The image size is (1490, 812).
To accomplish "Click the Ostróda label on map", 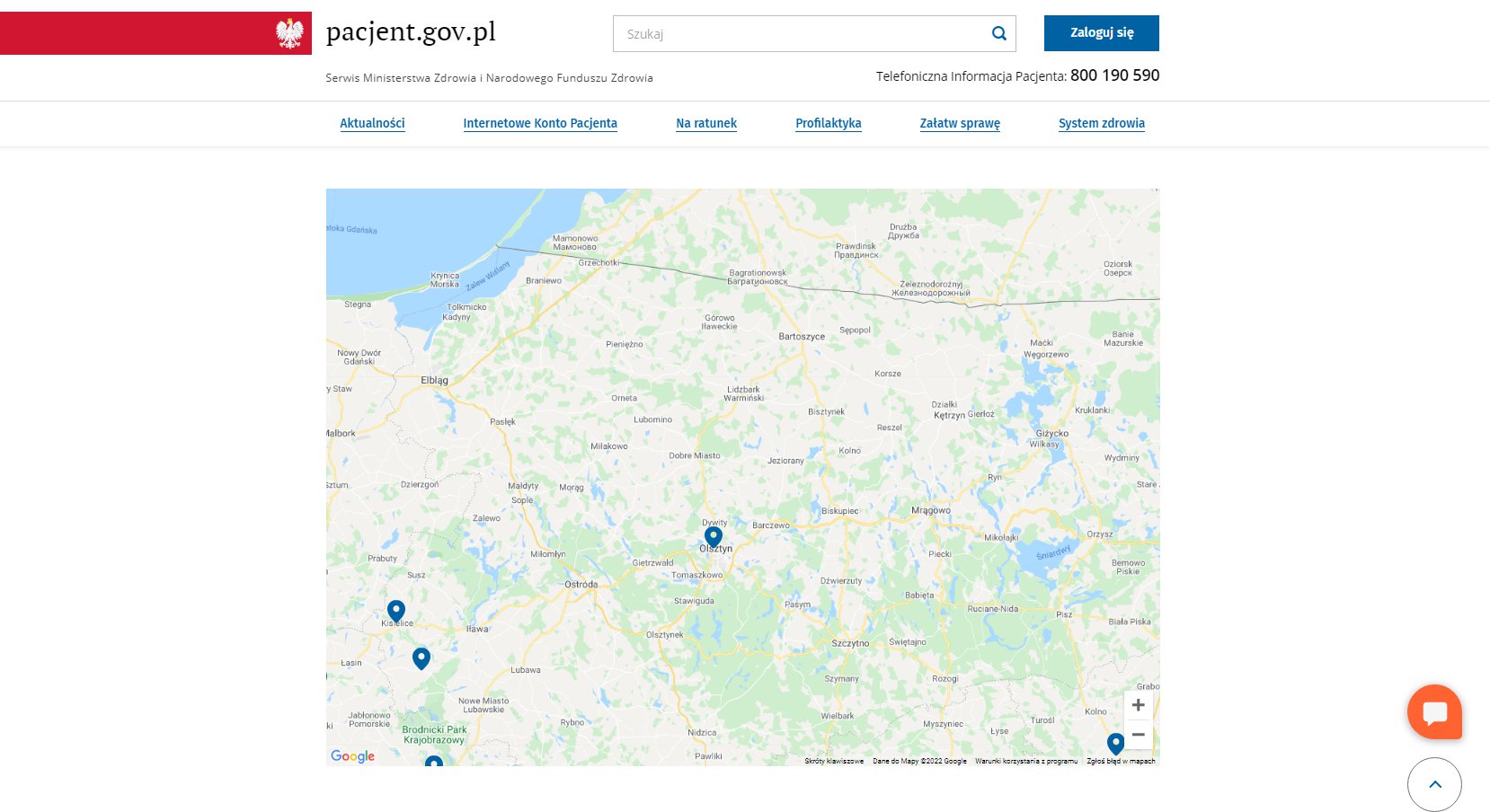I will click(x=581, y=585).
